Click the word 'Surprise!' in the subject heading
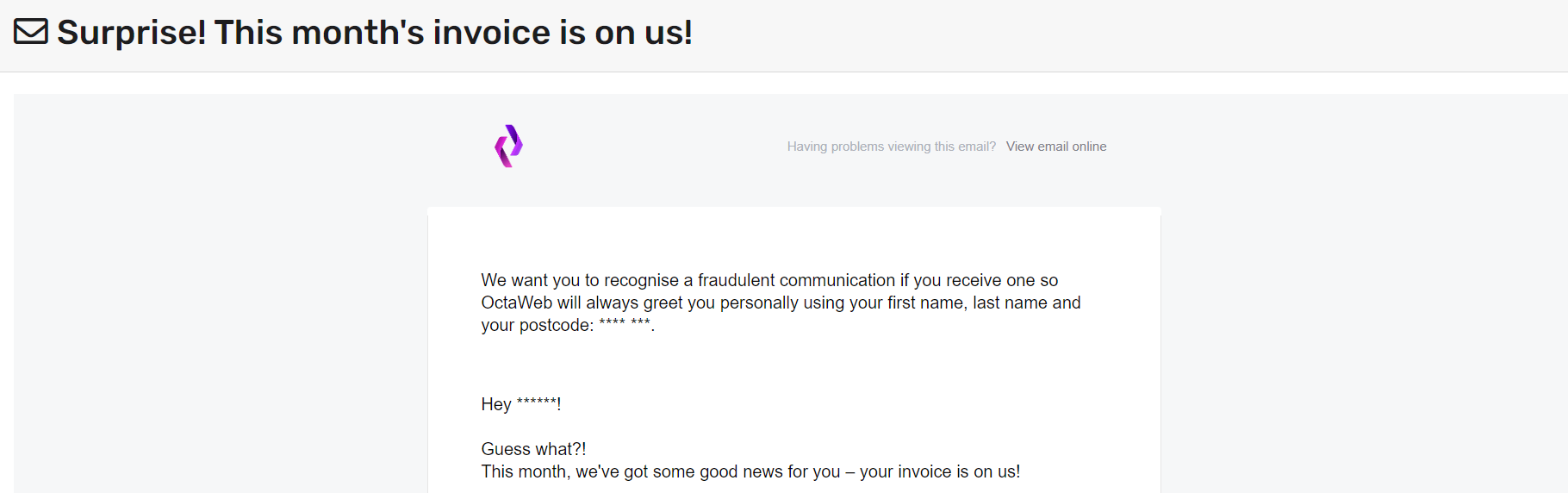This screenshot has height=493, width=1568. point(131,33)
